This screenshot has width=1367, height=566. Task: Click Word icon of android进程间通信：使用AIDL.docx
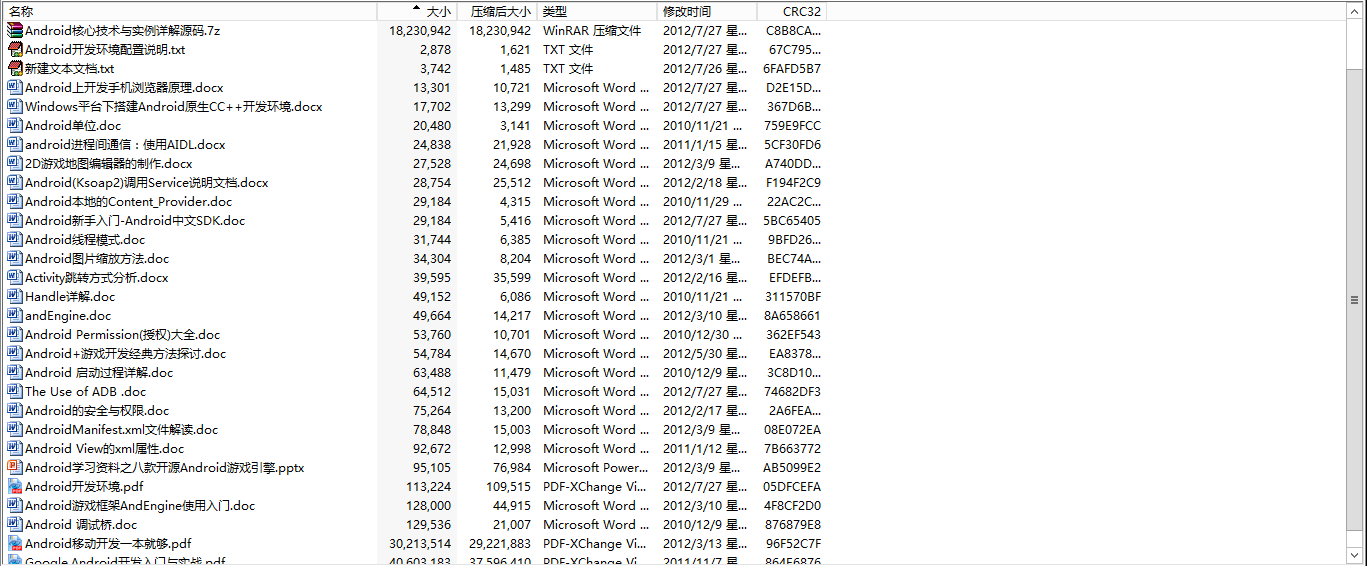pyautogui.click(x=15, y=144)
